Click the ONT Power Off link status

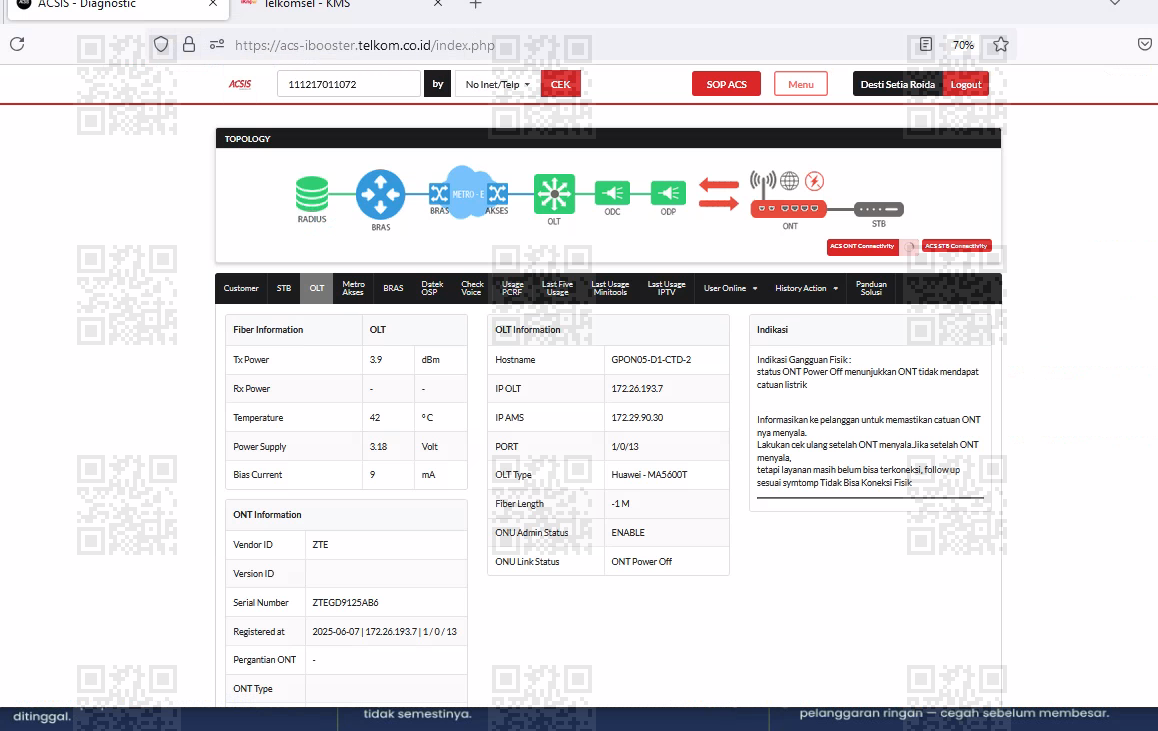pyautogui.click(x=641, y=562)
